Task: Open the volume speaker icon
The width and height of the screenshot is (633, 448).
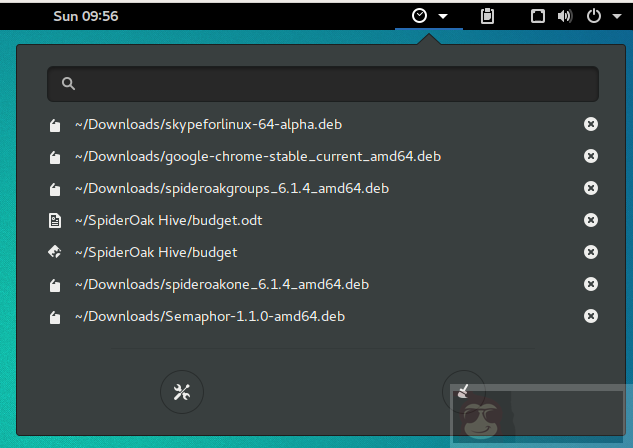Action: pyautogui.click(x=565, y=16)
